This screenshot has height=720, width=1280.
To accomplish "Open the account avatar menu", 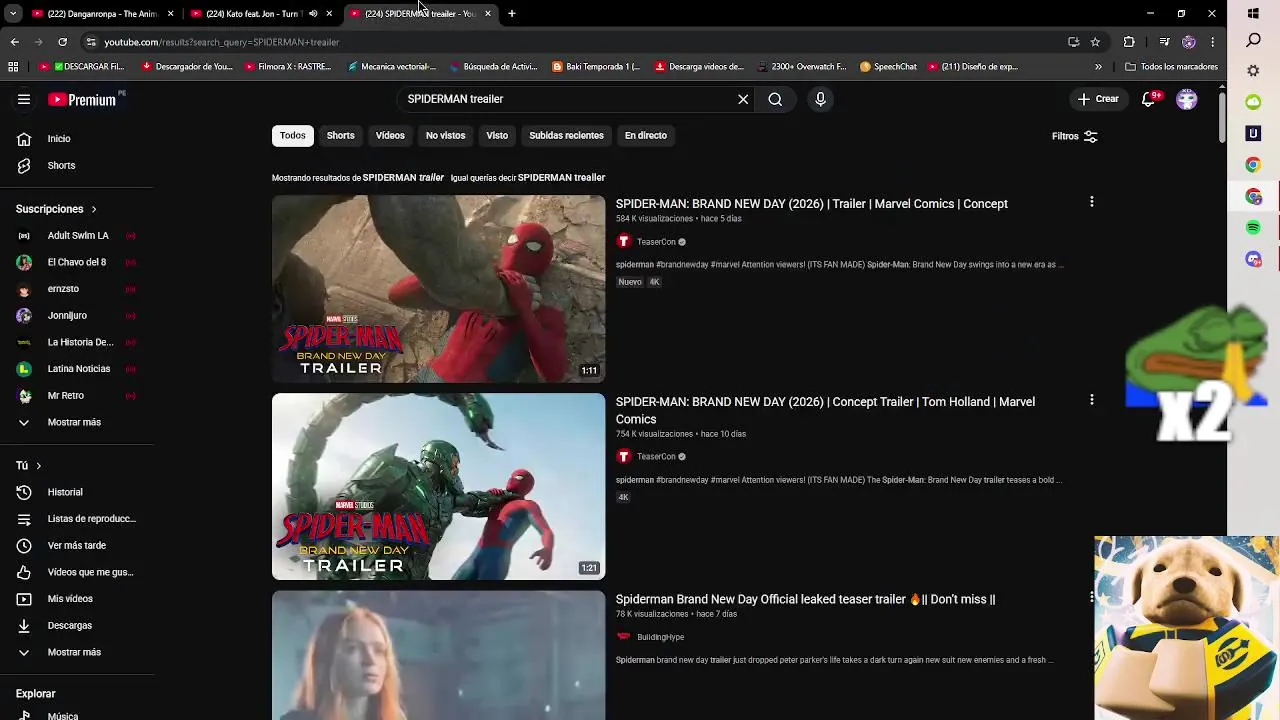I will coord(1187,99).
